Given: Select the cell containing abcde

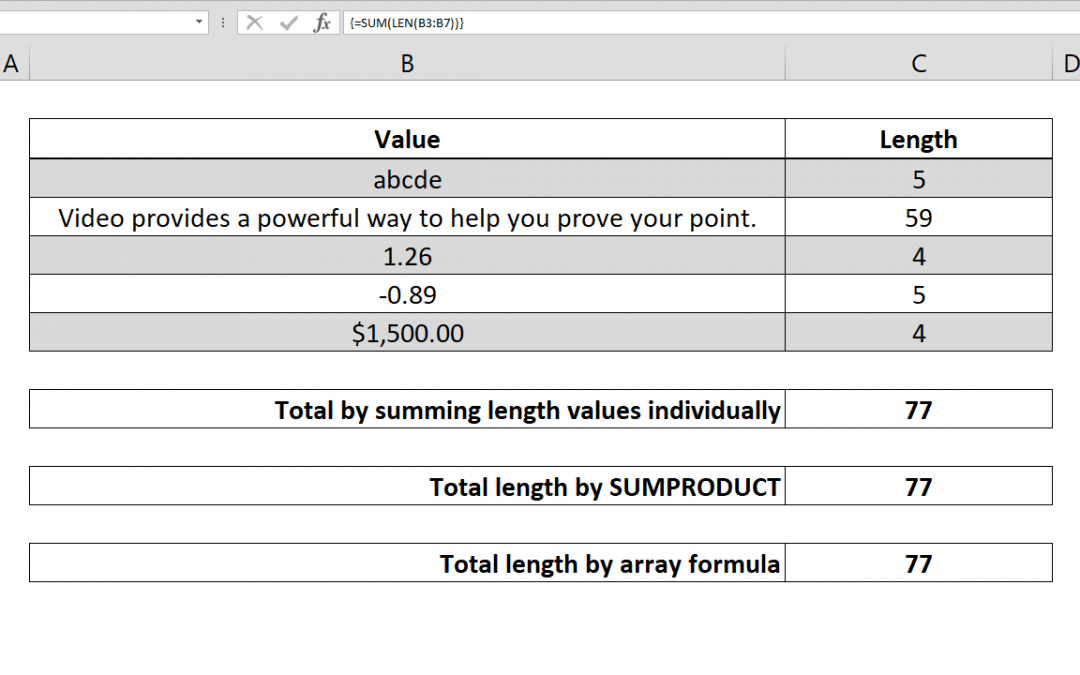Looking at the screenshot, I should click(406, 178).
